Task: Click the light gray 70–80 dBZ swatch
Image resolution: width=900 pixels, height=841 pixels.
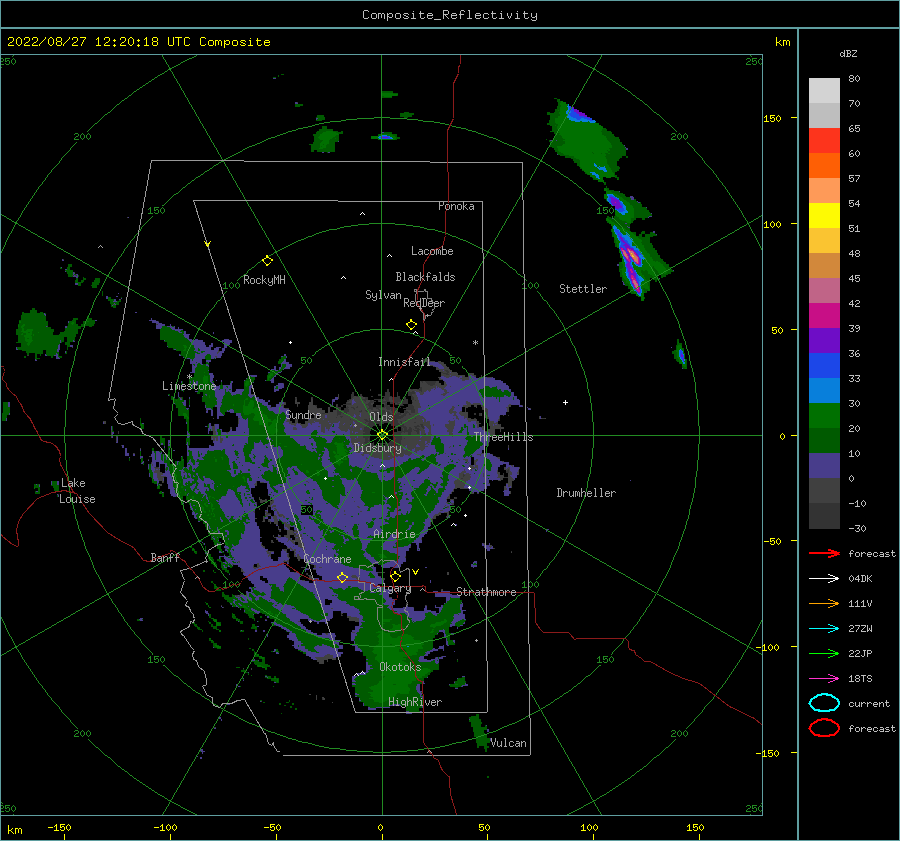Action: click(x=824, y=91)
